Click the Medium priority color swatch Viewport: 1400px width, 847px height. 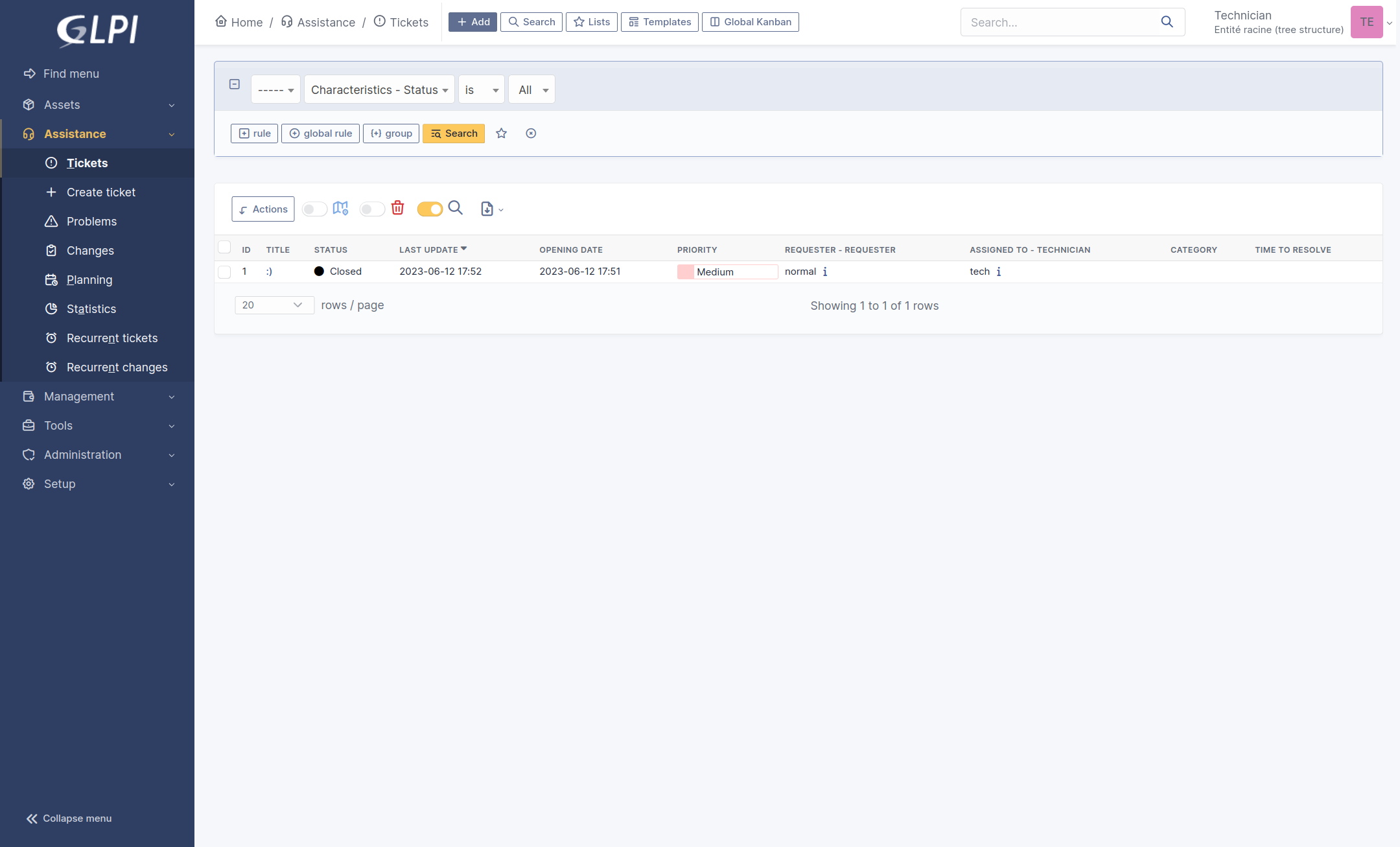(x=685, y=272)
